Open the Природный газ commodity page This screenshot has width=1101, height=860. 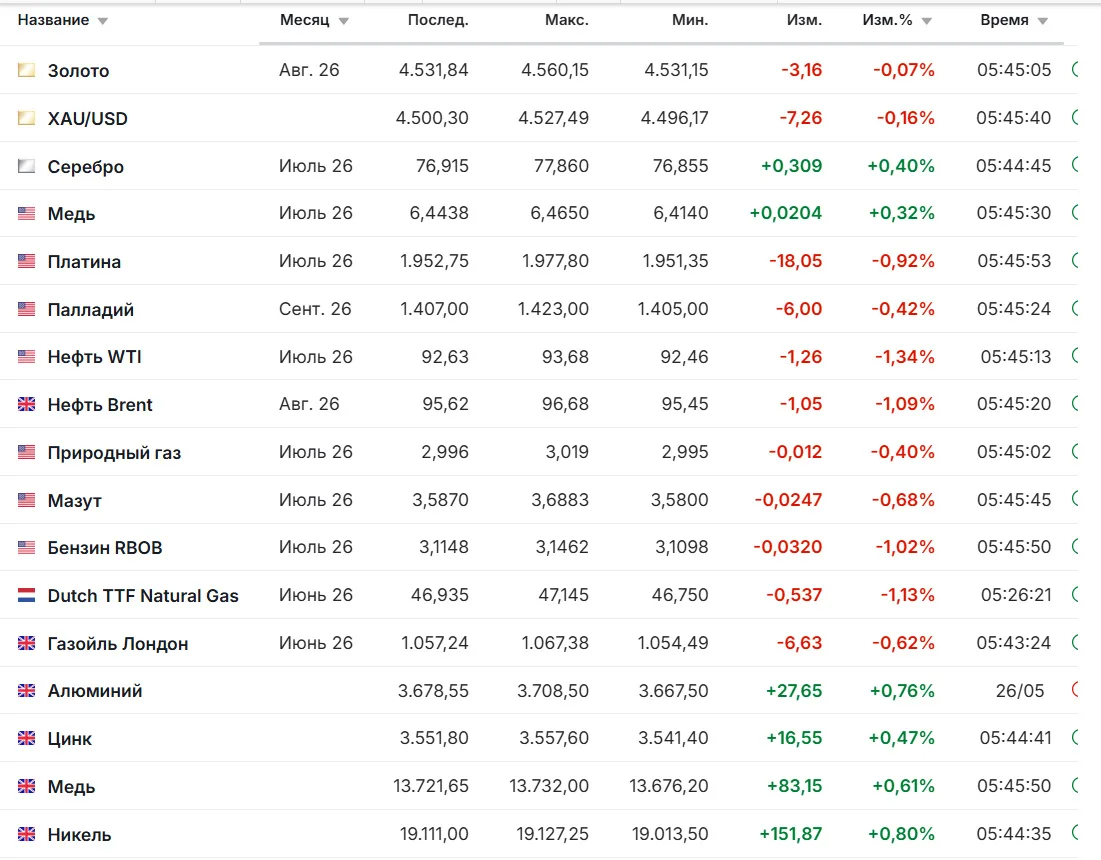[114, 453]
